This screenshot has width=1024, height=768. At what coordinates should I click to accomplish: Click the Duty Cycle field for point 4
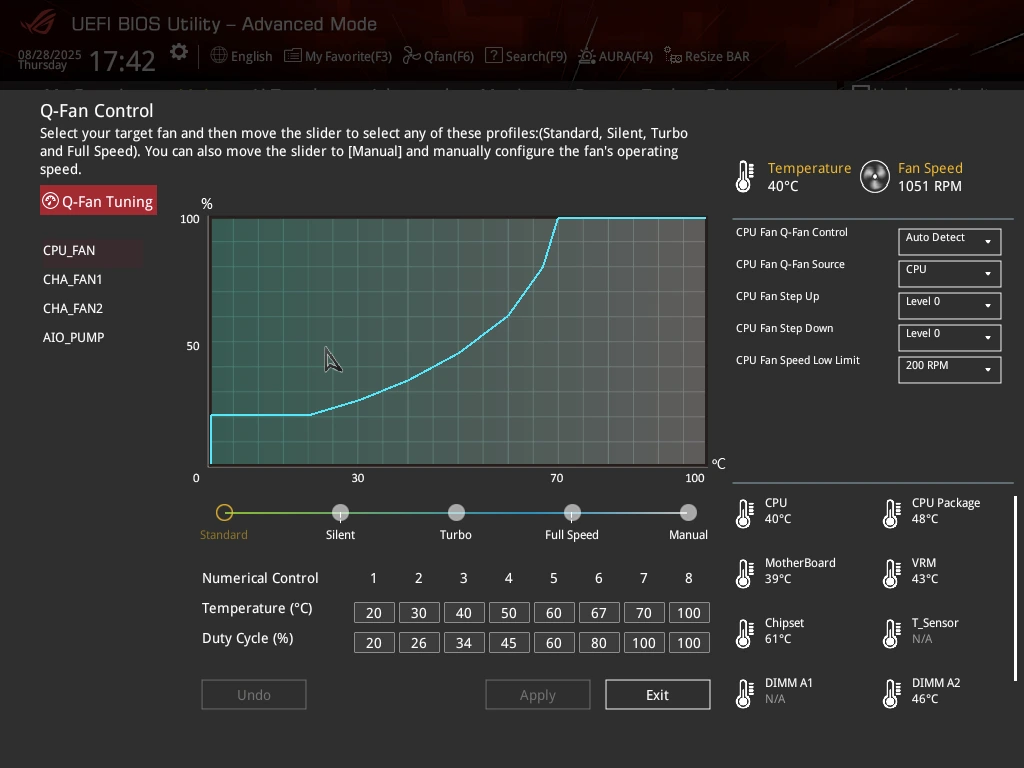click(509, 643)
